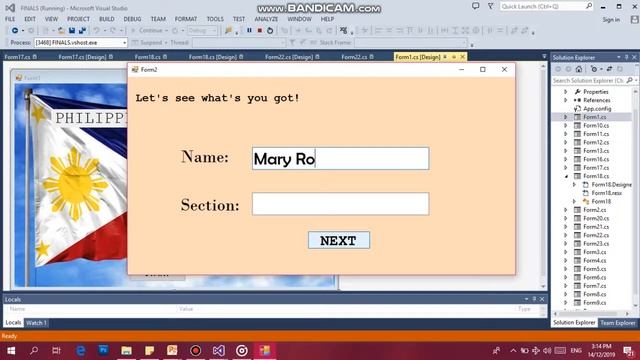Click the feedback chat icon in title bar
Screen dimensions: 640x360
(x=476, y=6)
